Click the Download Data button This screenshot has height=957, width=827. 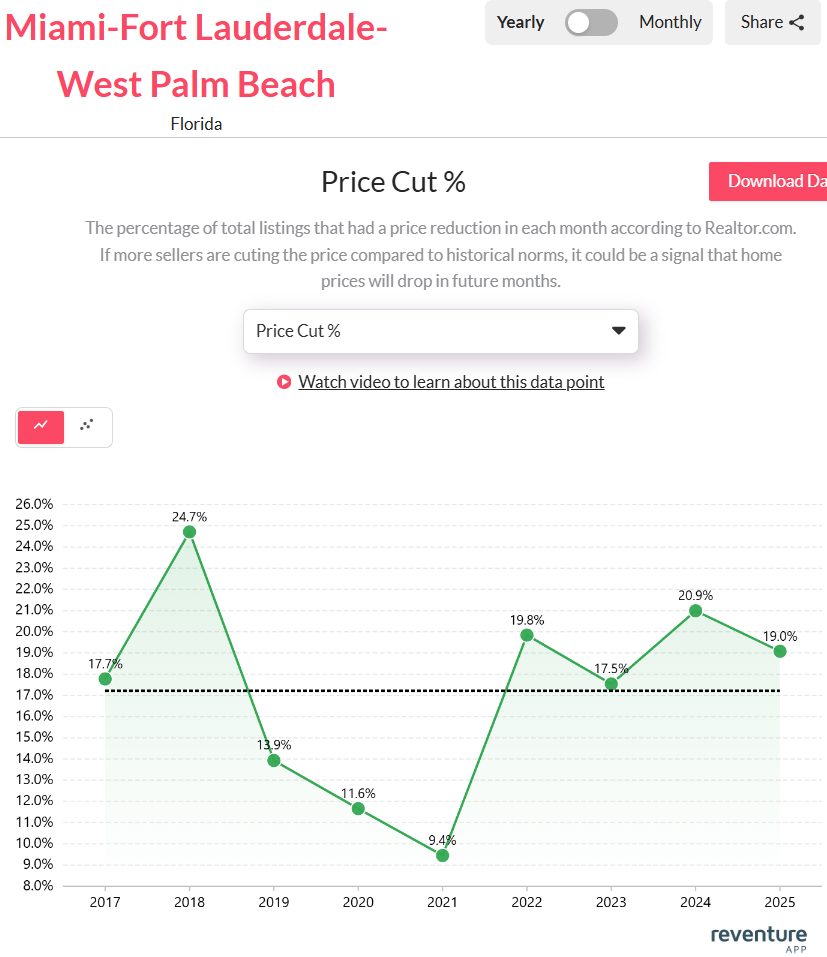click(x=775, y=181)
